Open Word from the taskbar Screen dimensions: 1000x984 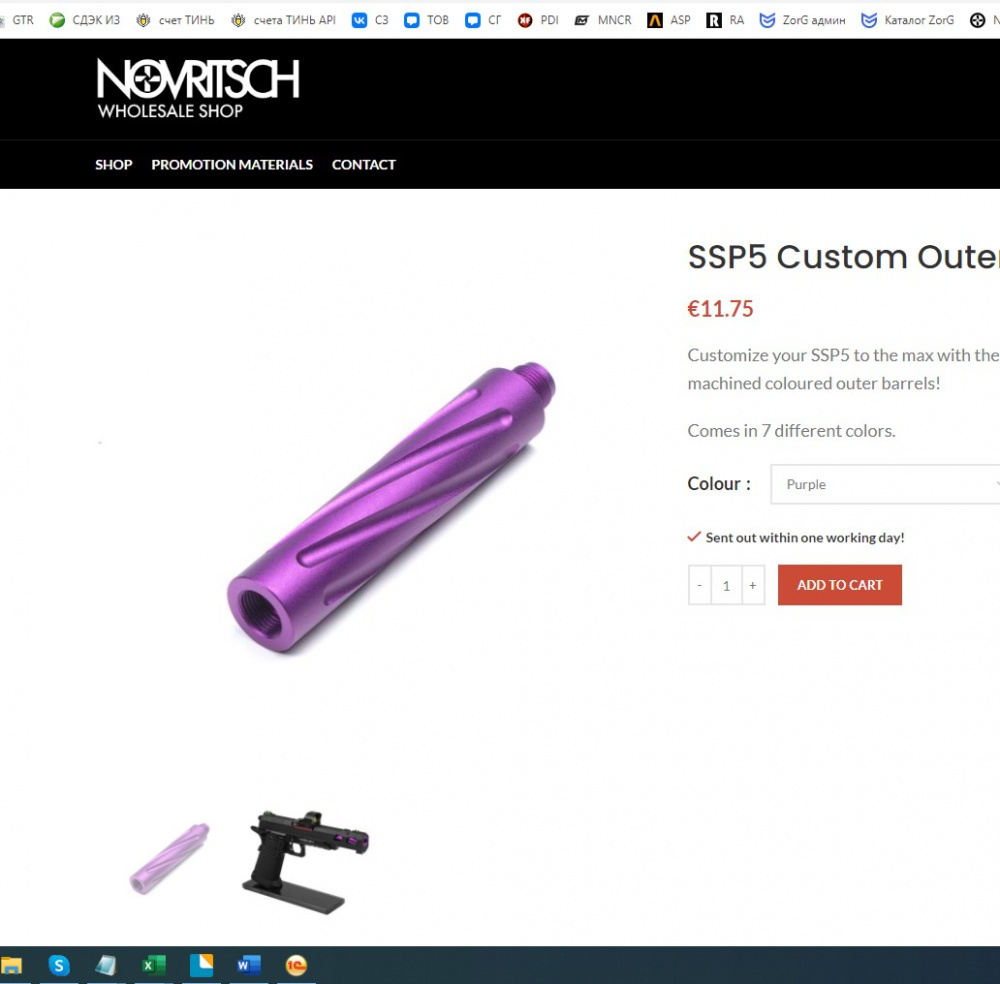249,966
